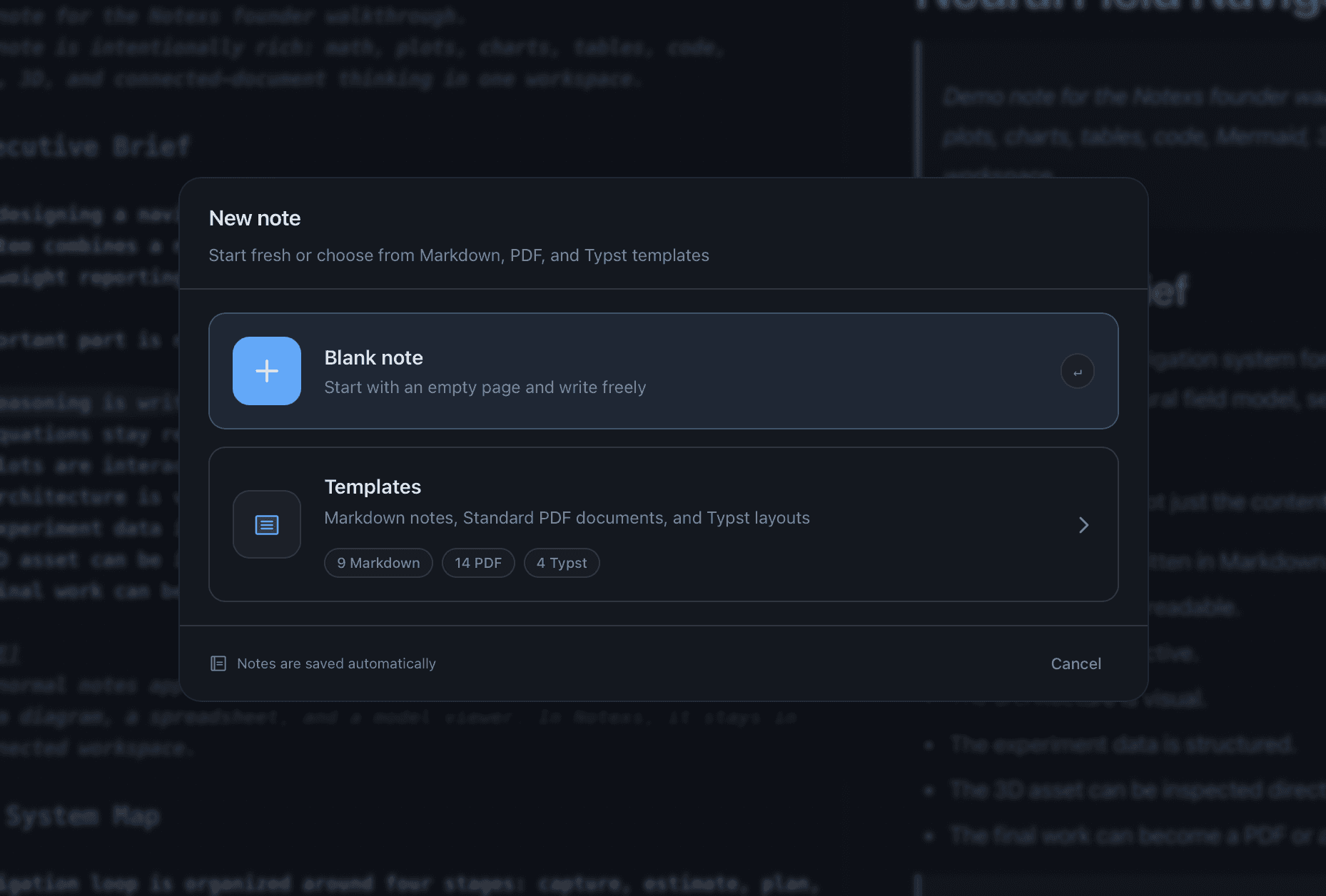1326x896 pixels.
Task: Expand Templates using the right chevron
Action: coord(1083,525)
